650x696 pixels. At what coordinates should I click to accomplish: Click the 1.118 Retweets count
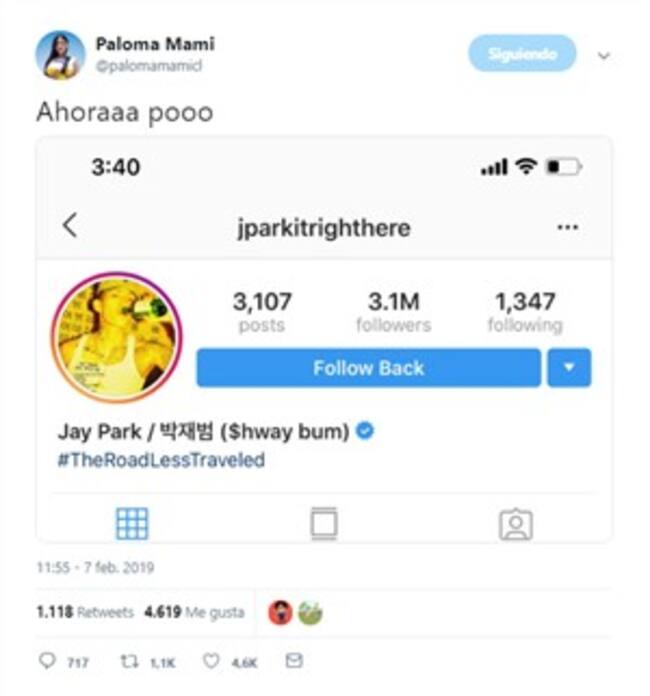85,613
